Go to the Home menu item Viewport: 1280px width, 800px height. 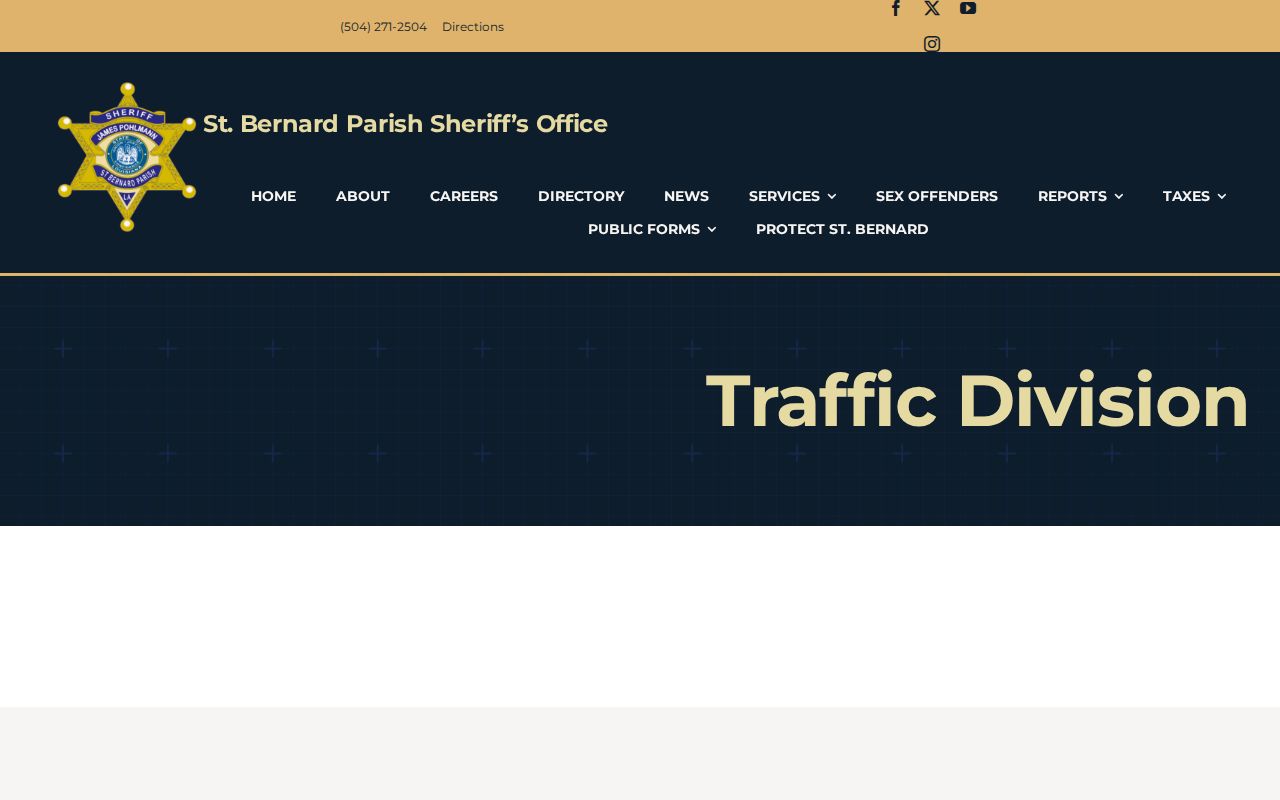273,196
